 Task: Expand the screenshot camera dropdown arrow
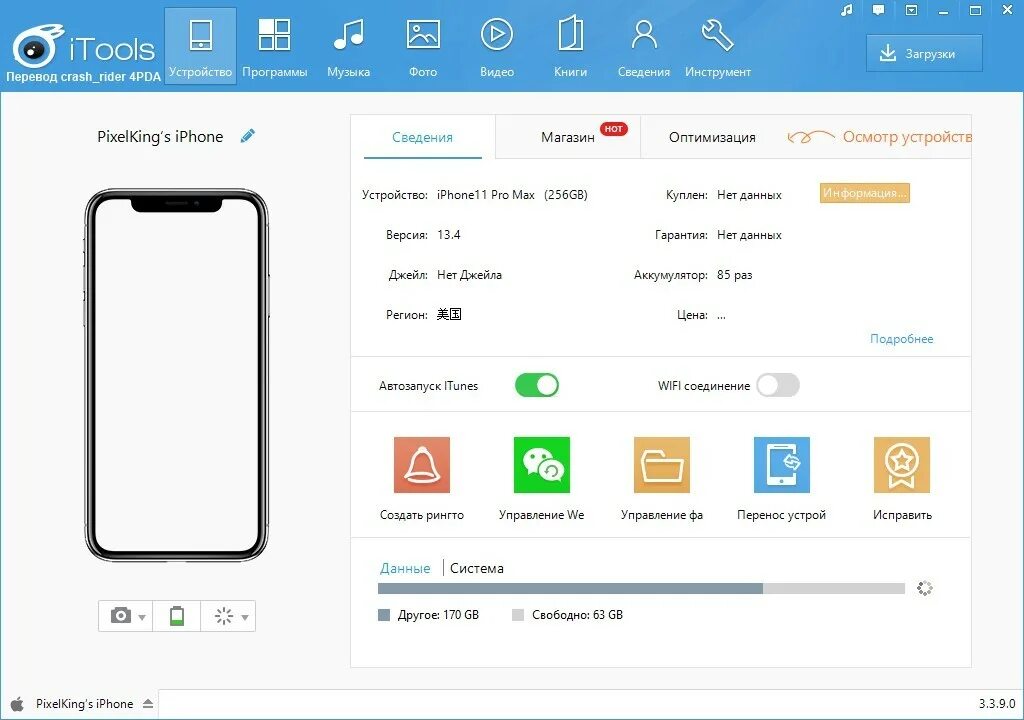[142, 617]
